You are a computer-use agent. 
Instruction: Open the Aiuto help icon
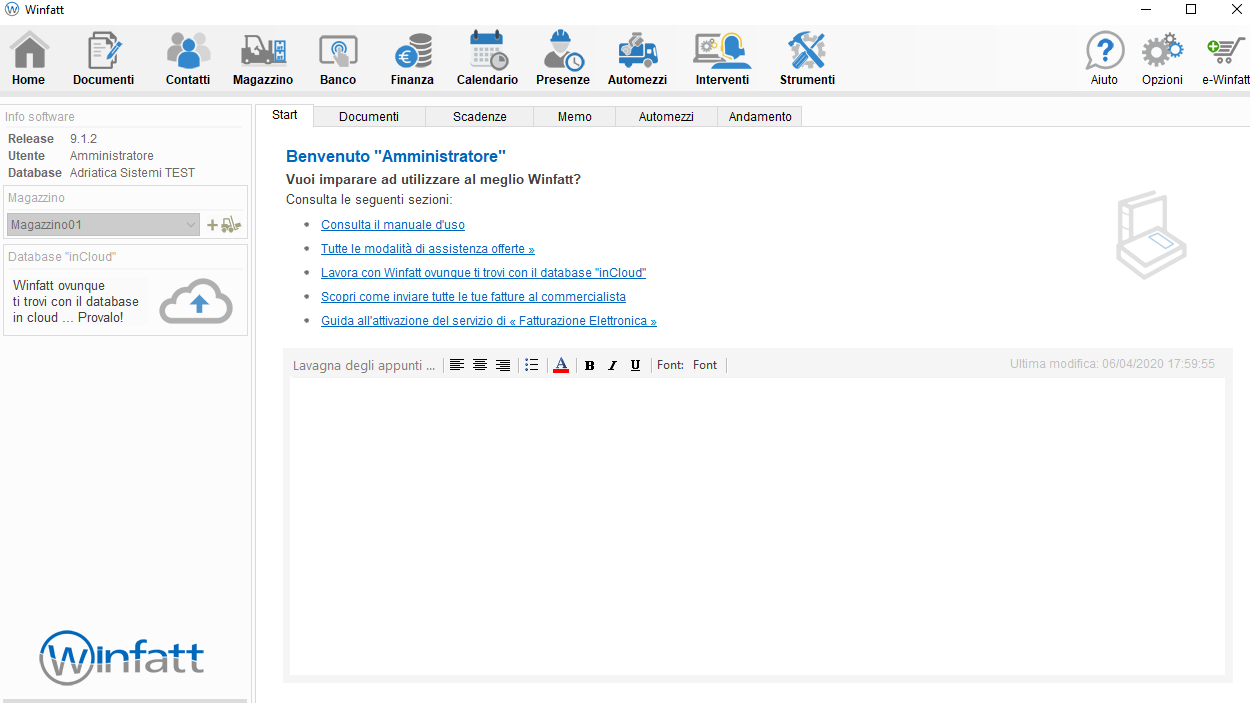tap(1105, 58)
